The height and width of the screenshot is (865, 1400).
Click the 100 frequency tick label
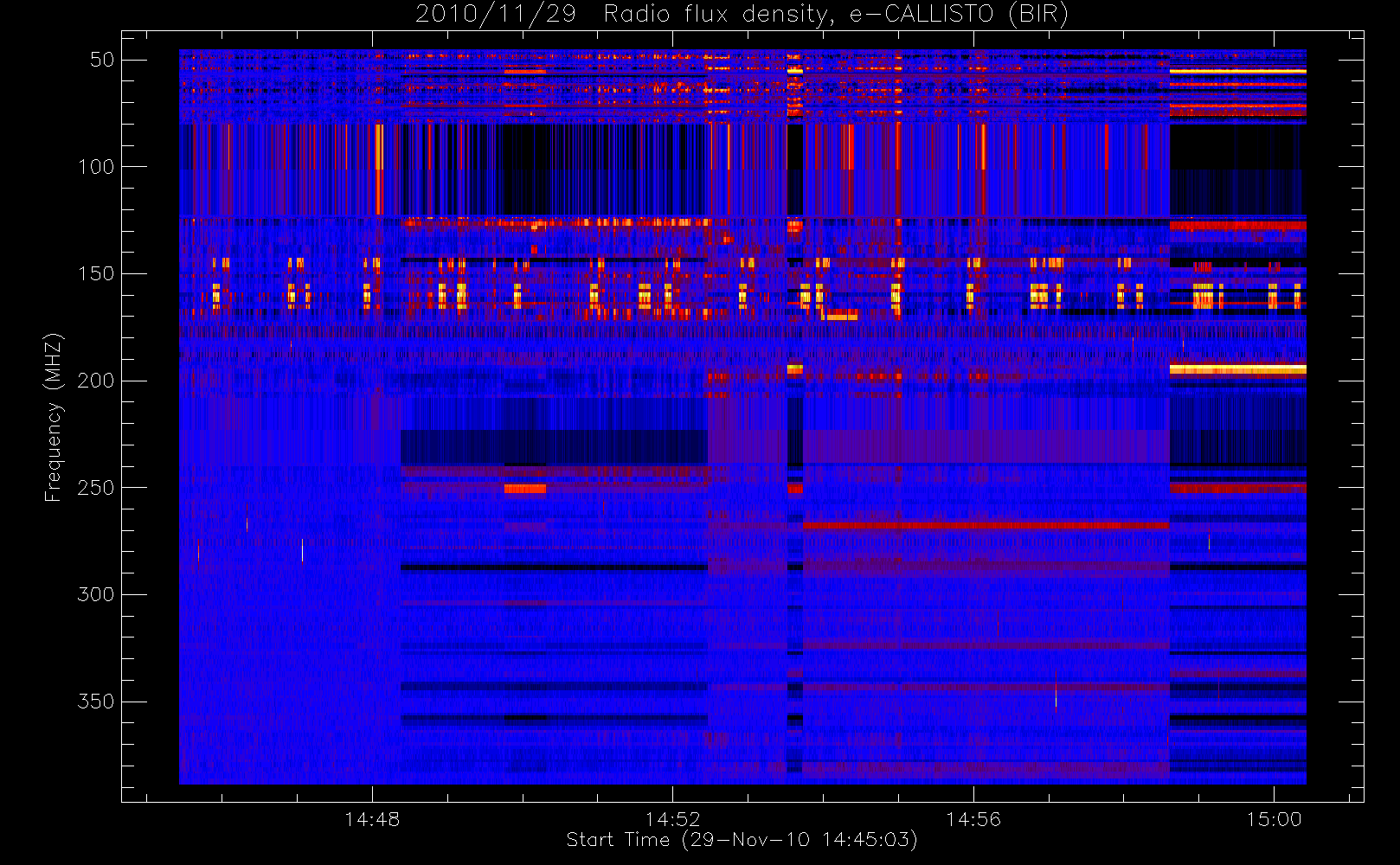[96, 167]
